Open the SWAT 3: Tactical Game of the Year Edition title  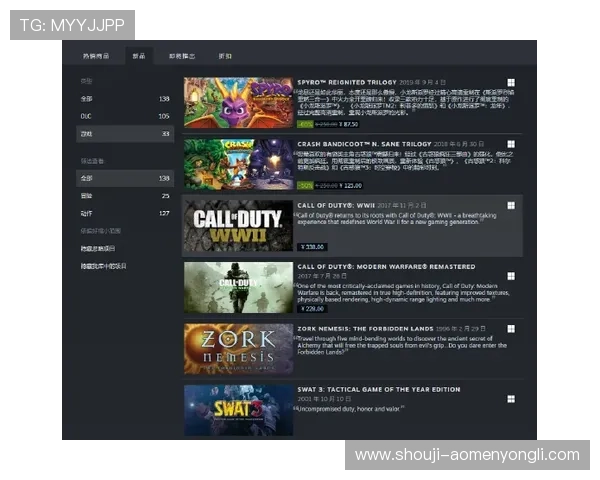(378, 389)
